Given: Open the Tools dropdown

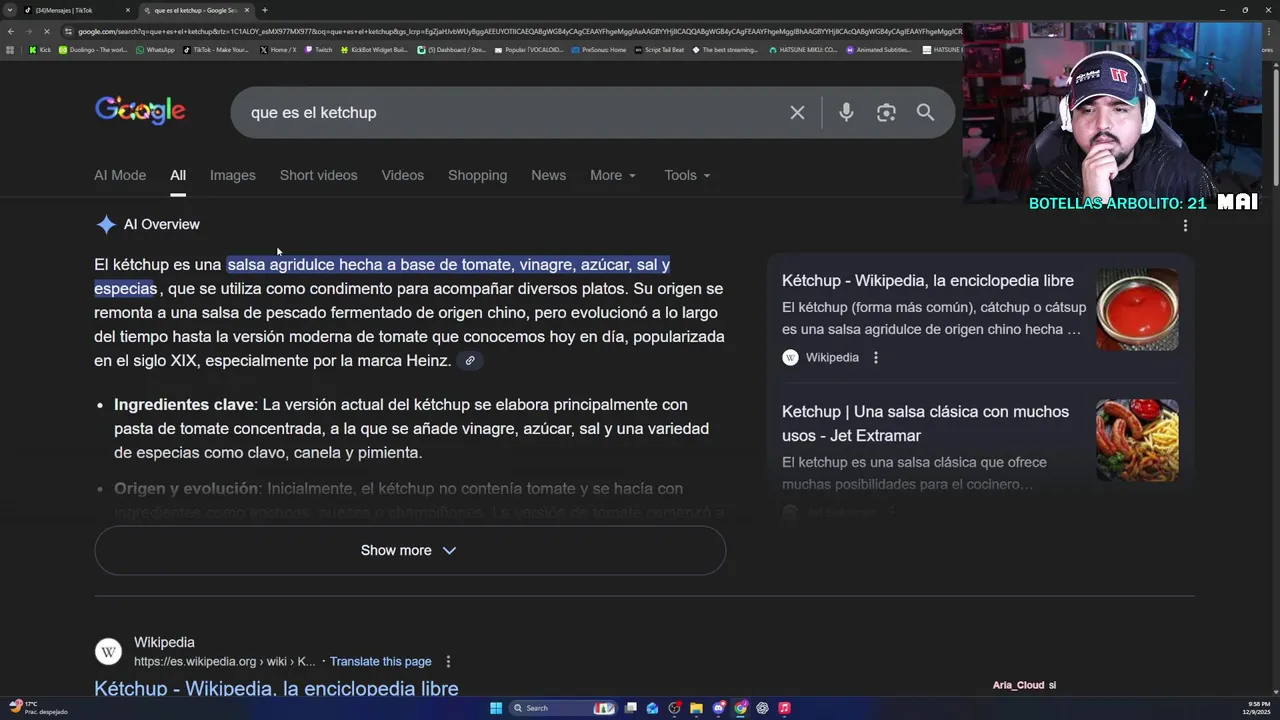Looking at the screenshot, I should coord(687,175).
